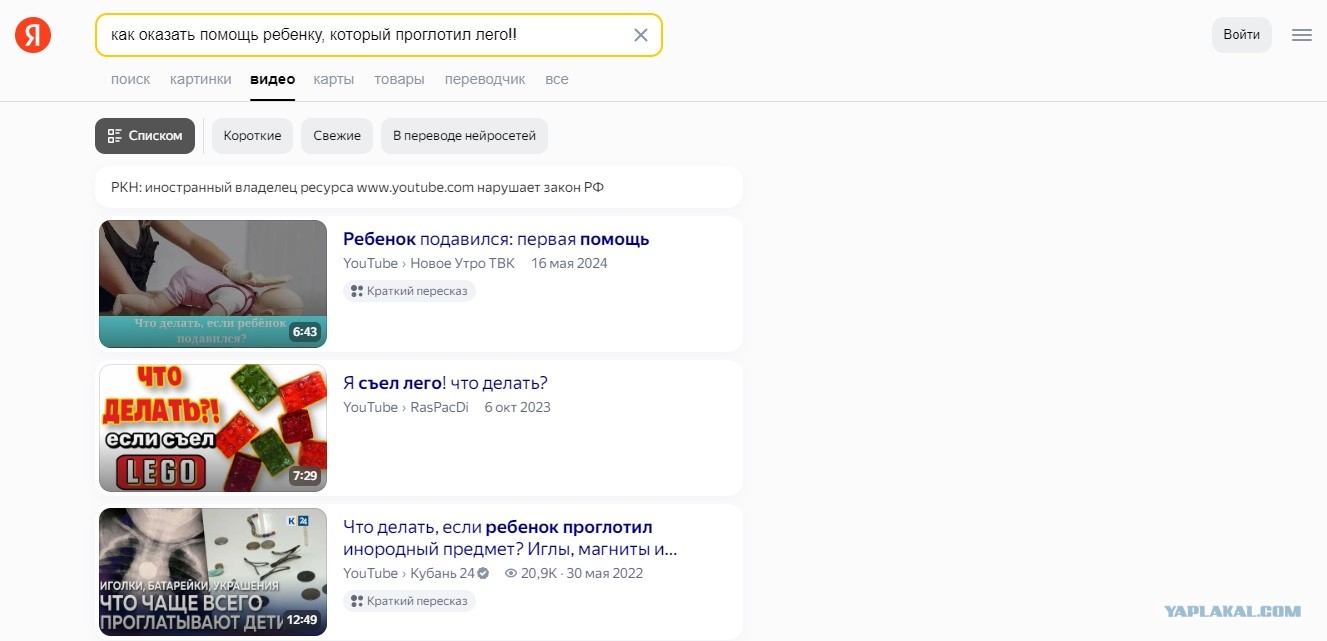Click inside the search input field
The height and width of the screenshot is (641, 1327).
click(x=365, y=35)
